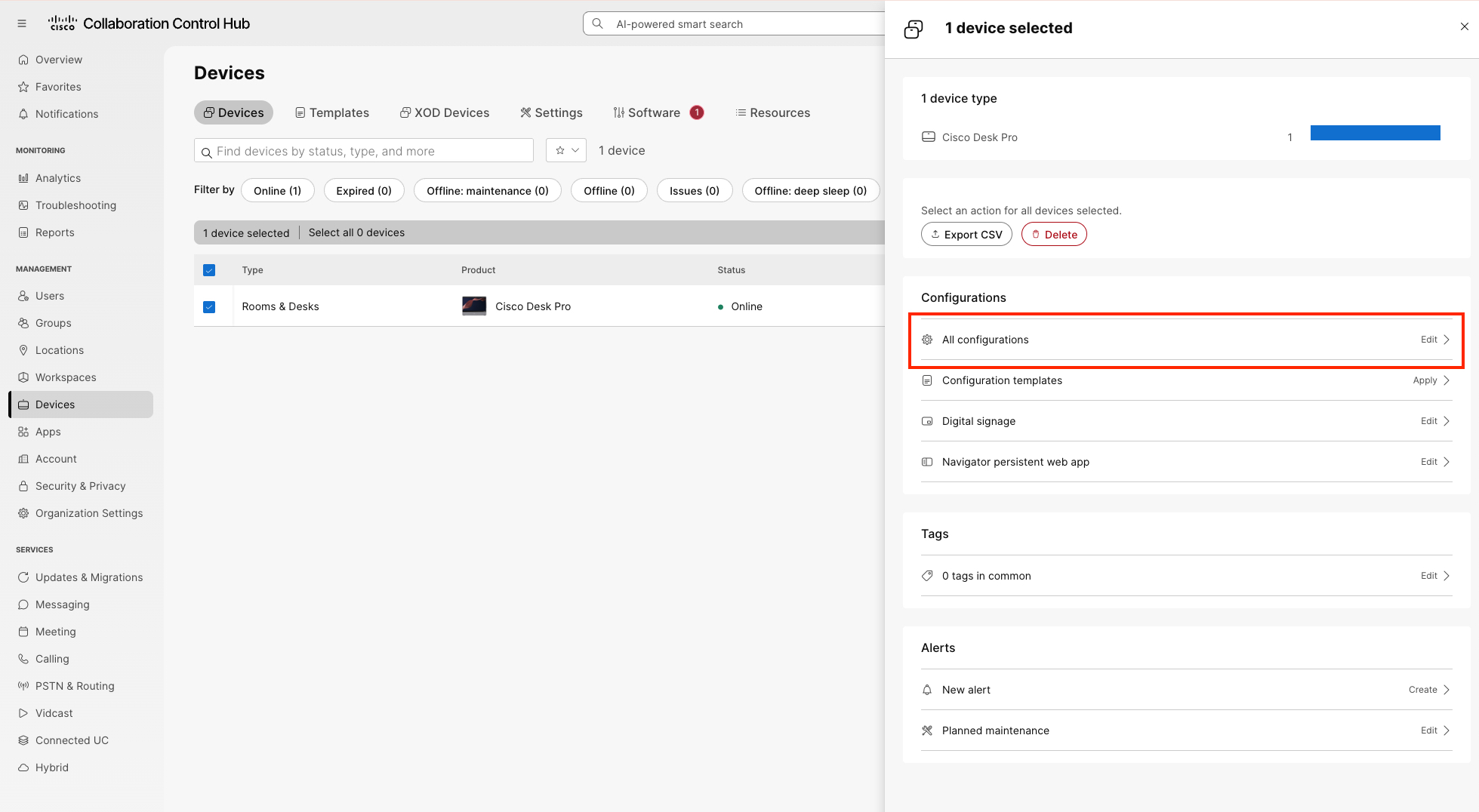The height and width of the screenshot is (812, 1479).
Task: Click the Groups icon in sidebar
Action: 23,323
